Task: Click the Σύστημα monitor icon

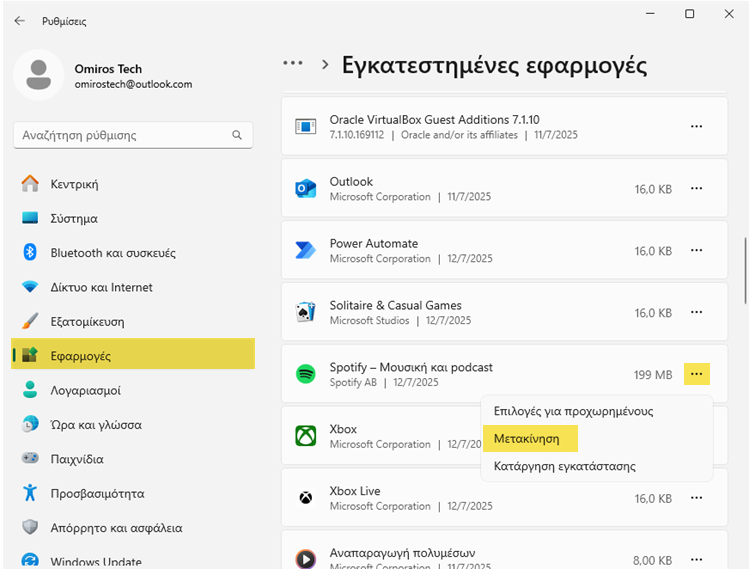Action: click(30, 218)
